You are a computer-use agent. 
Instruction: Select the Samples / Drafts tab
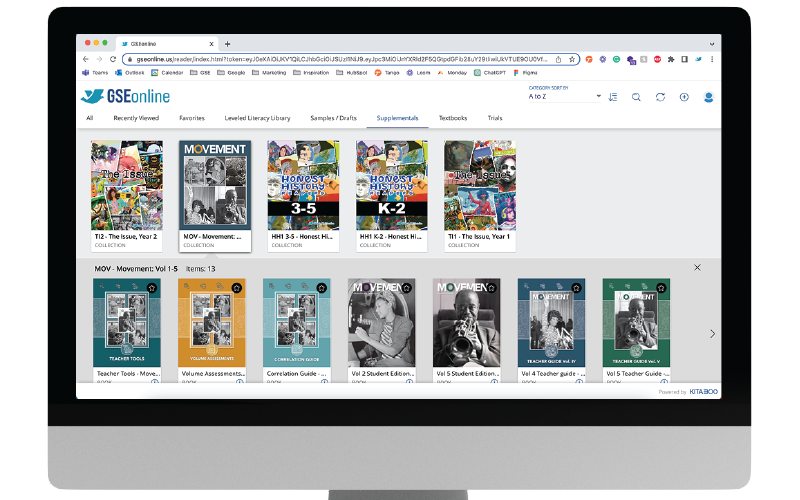(x=334, y=118)
